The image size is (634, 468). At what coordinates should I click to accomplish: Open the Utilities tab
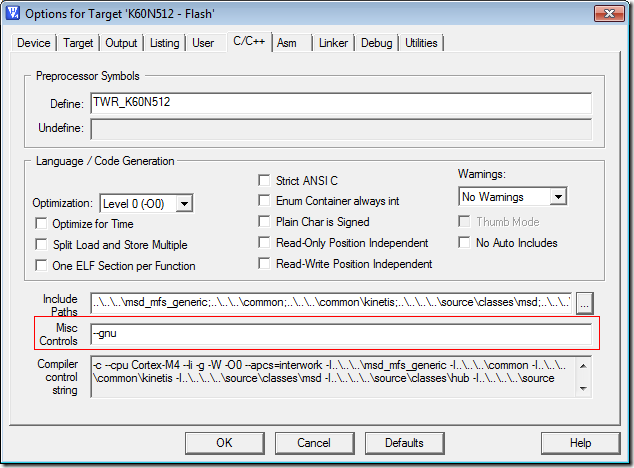tap(421, 43)
